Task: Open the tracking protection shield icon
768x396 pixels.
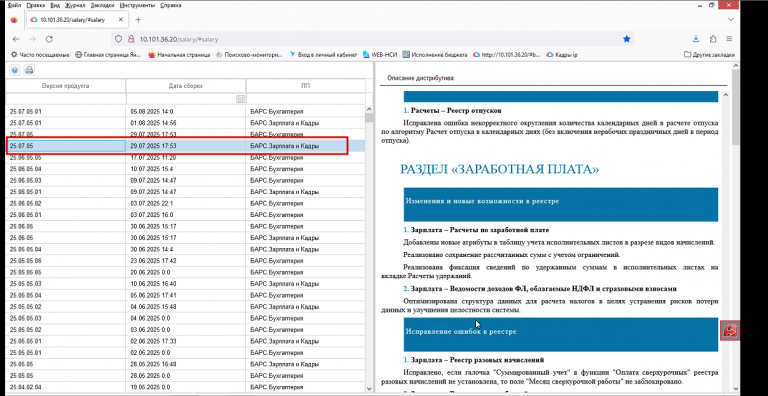Action: tap(118, 39)
